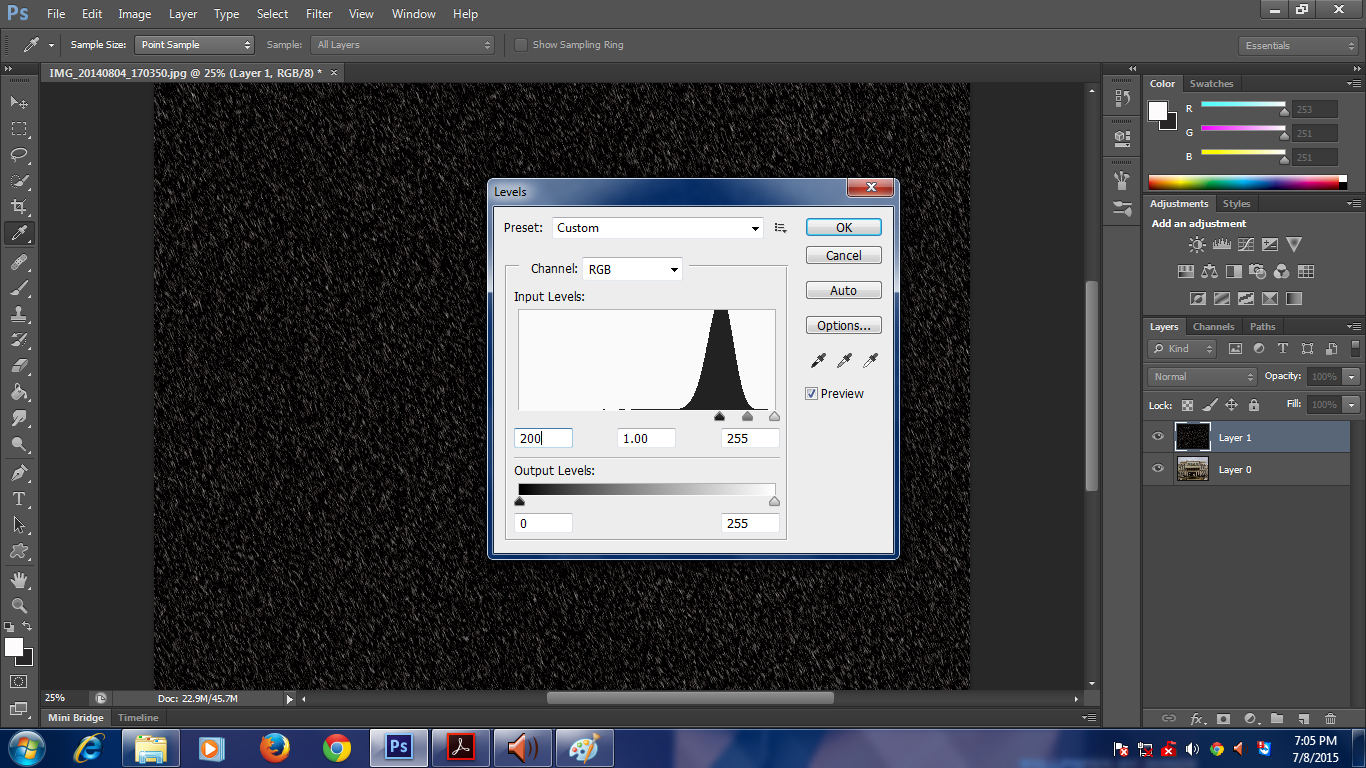Click the Options... button in Levels
This screenshot has height=768, width=1366.
844,326
